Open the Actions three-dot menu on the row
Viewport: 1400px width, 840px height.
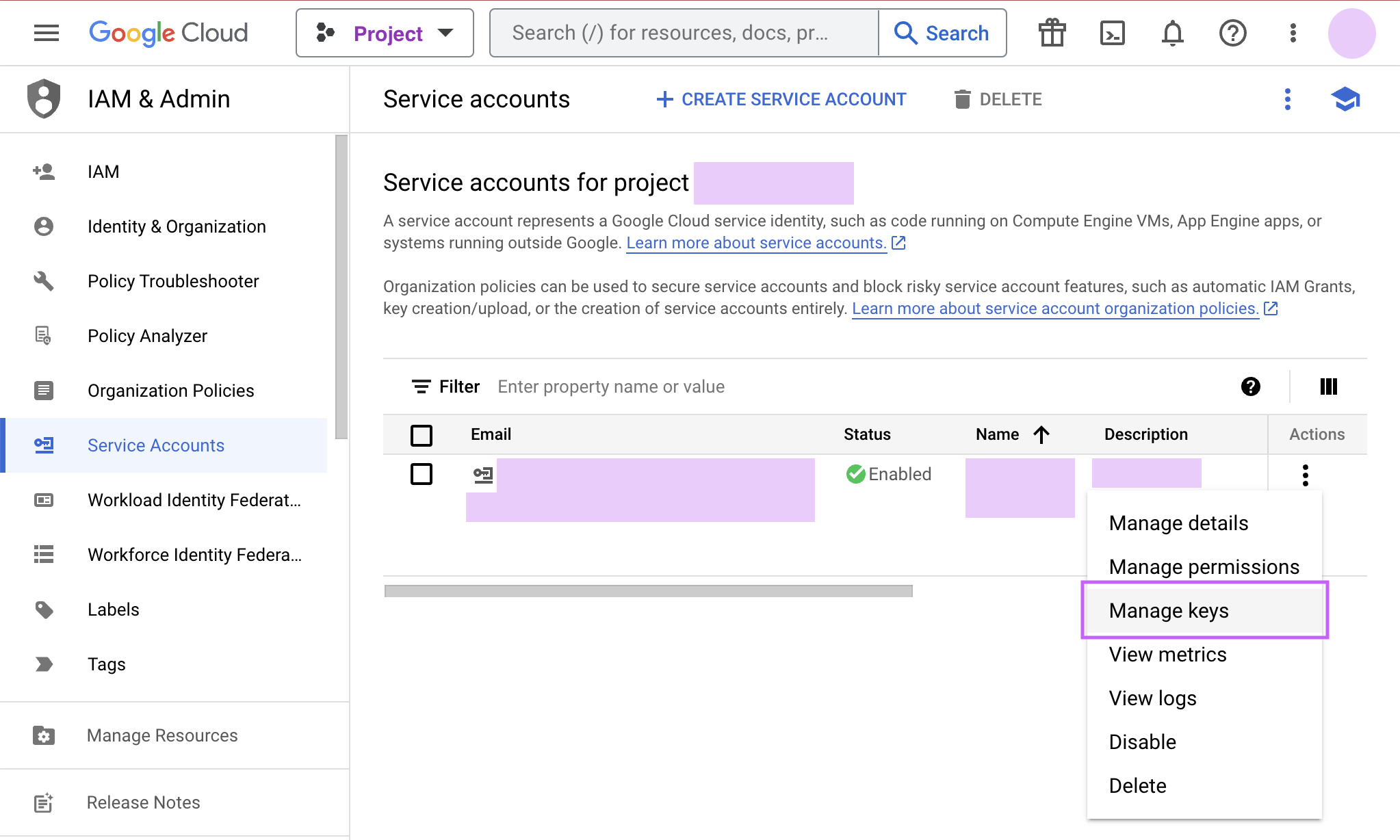pos(1307,474)
